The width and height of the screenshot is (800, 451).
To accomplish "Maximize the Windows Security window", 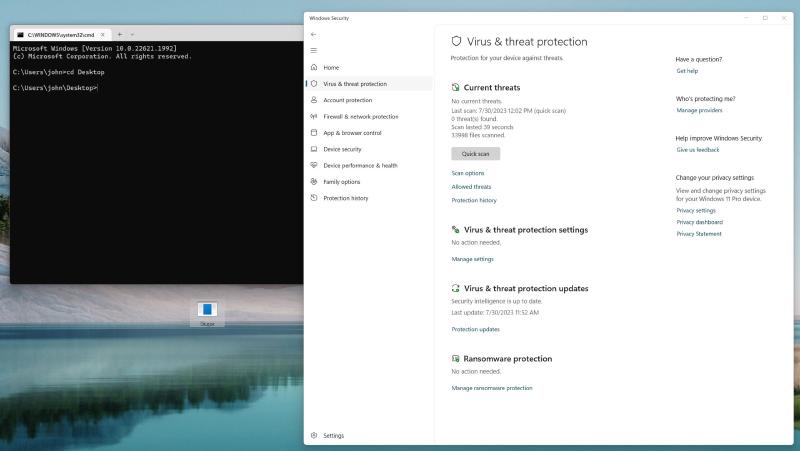I will [x=765, y=18].
